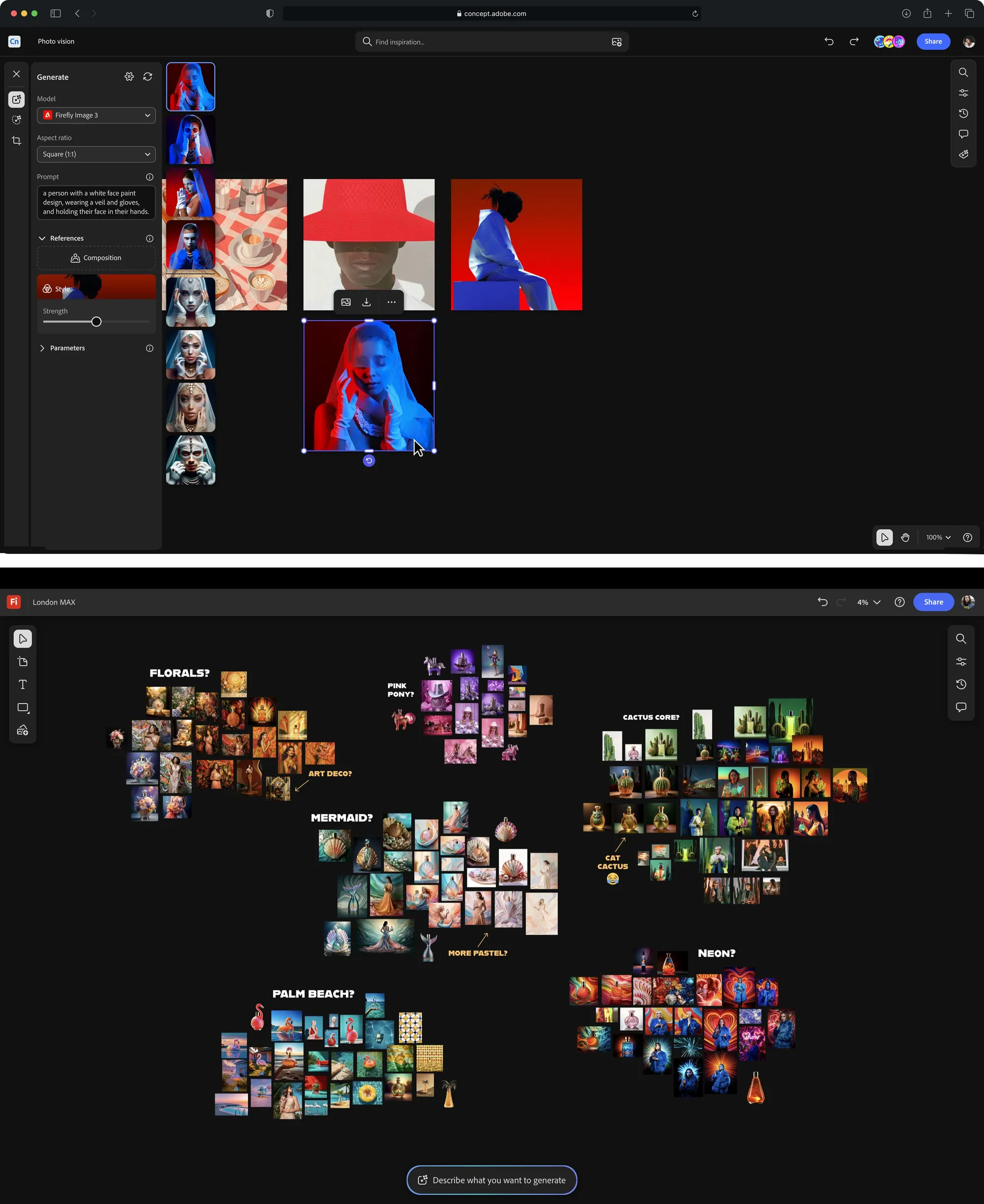Viewport: 984px width, 1204px height.
Task: Open version history icon in right panel
Action: [x=963, y=113]
